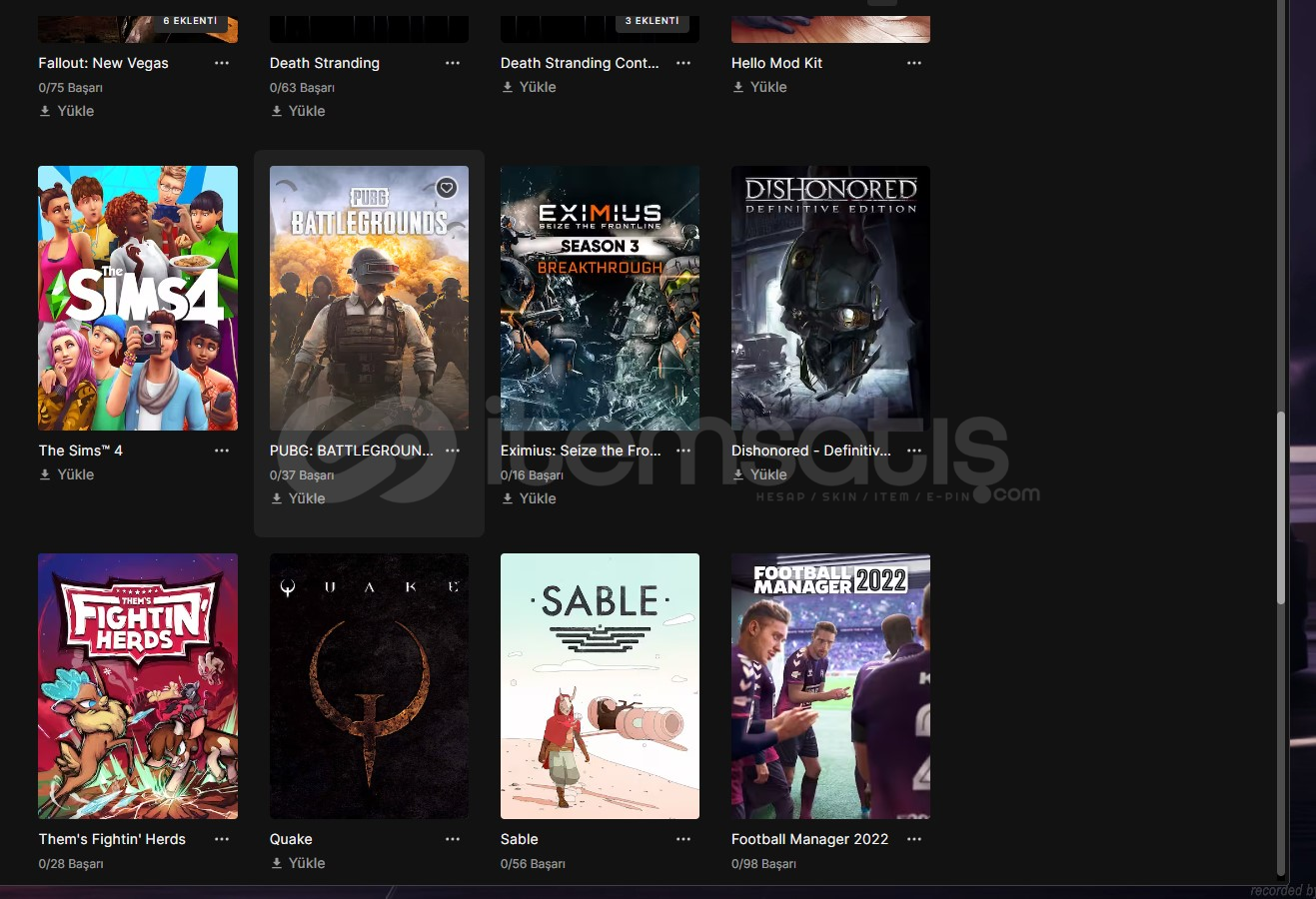Click the 3 EKLENTİ add-ons badge

(652, 21)
